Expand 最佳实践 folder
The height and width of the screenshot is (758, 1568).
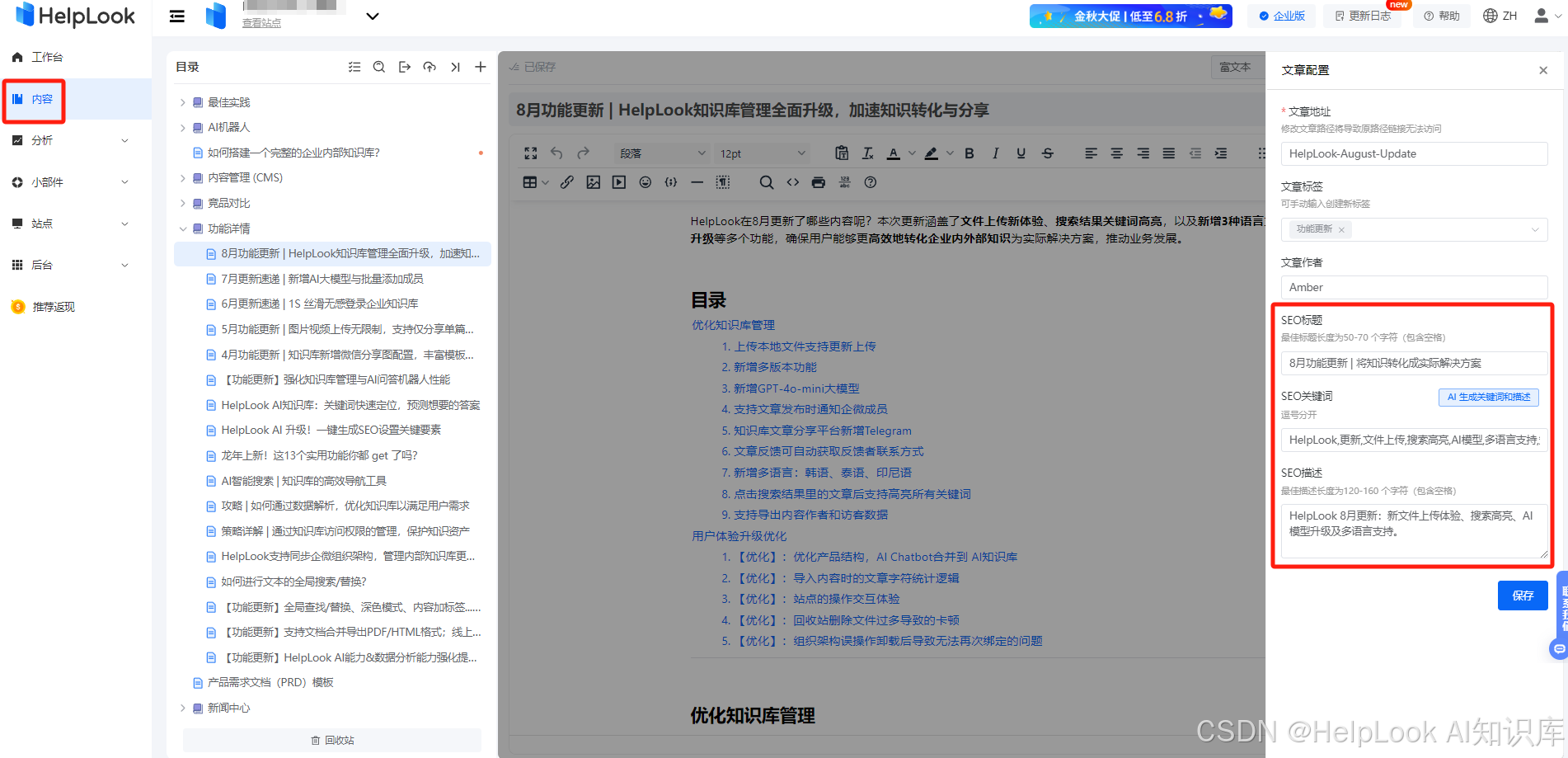click(x=183, y=102)
